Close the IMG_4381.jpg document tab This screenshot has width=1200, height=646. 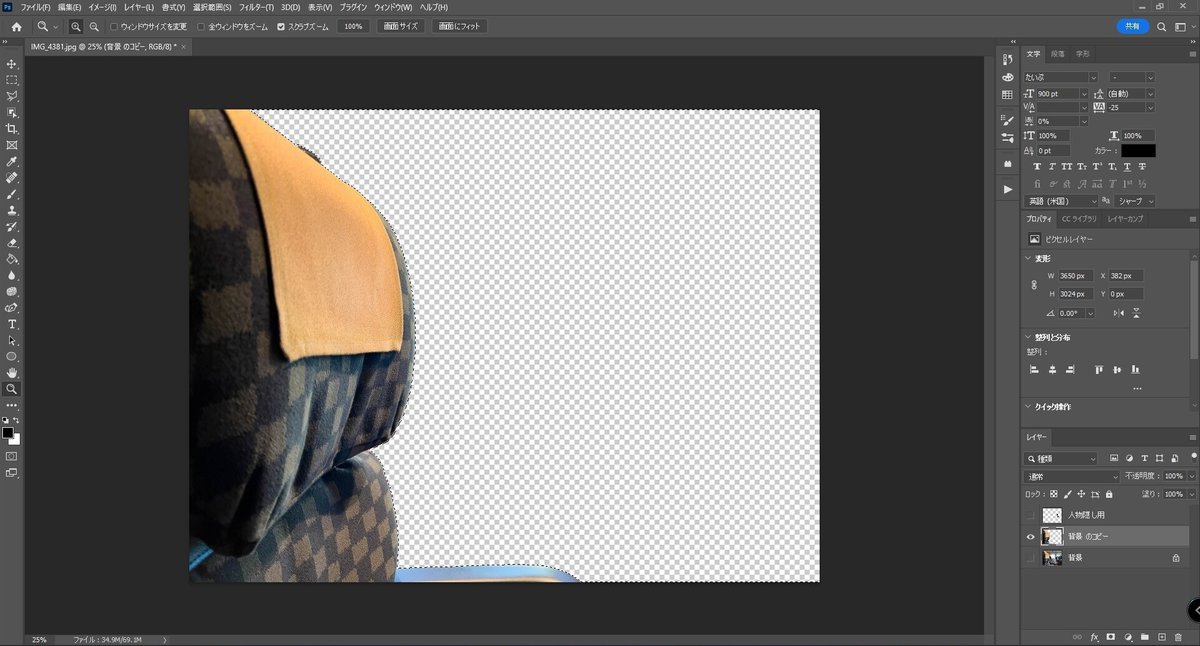coord(184,47)
